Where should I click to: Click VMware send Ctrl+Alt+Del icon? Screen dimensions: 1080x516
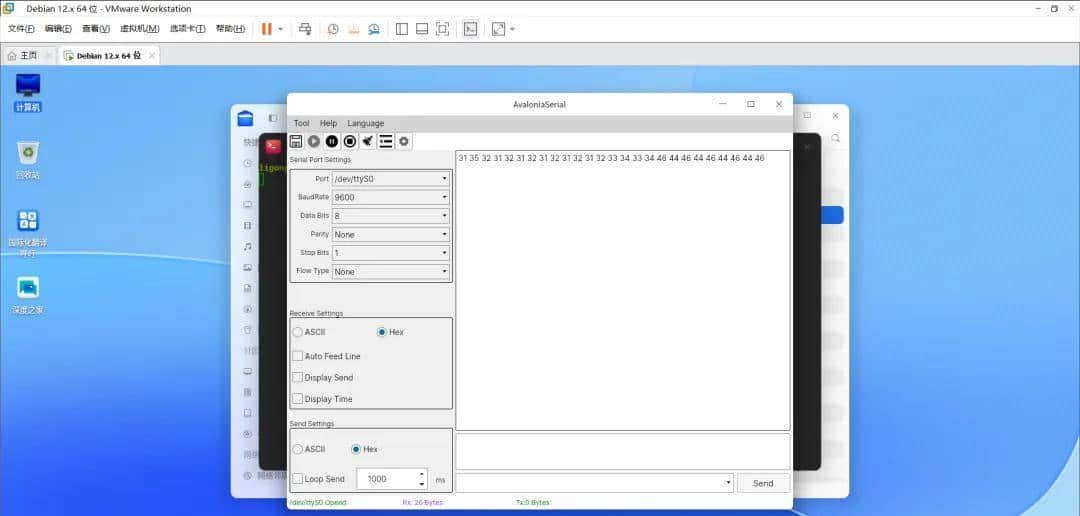click(x=305, y=29)
